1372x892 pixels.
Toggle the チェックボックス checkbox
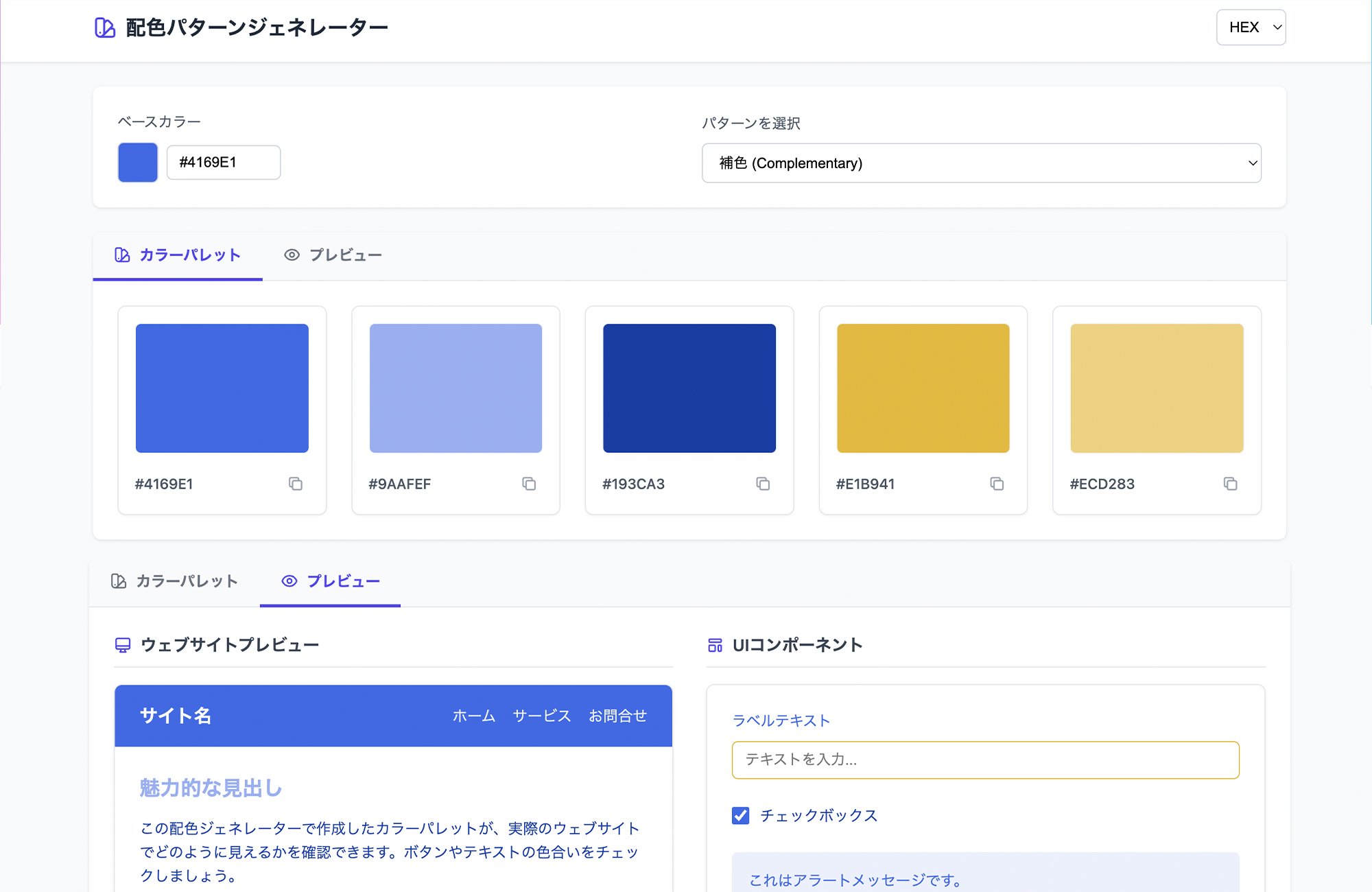click(741, 815)
